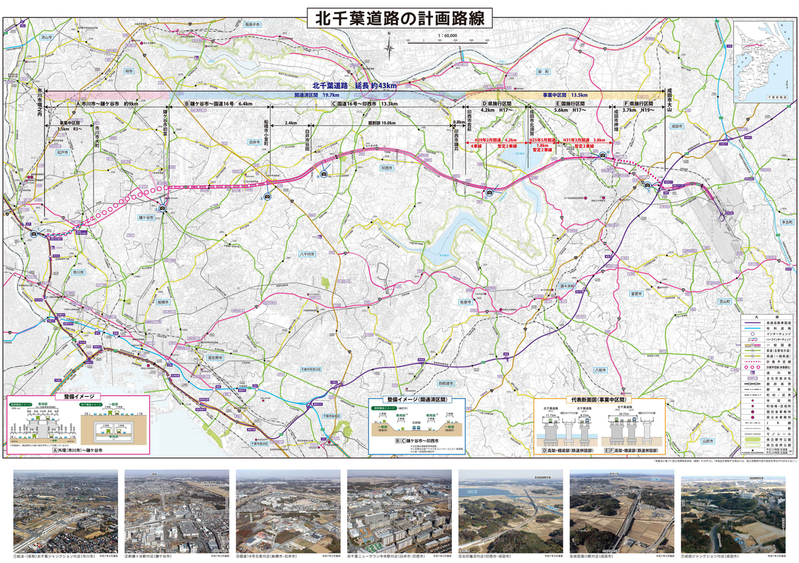Image resolution: width=799 pixels, height=563 pixels.
Task: Click the orange 事業中区間 13.5km band
Action: pyautogui.click(x=566, y=95)
